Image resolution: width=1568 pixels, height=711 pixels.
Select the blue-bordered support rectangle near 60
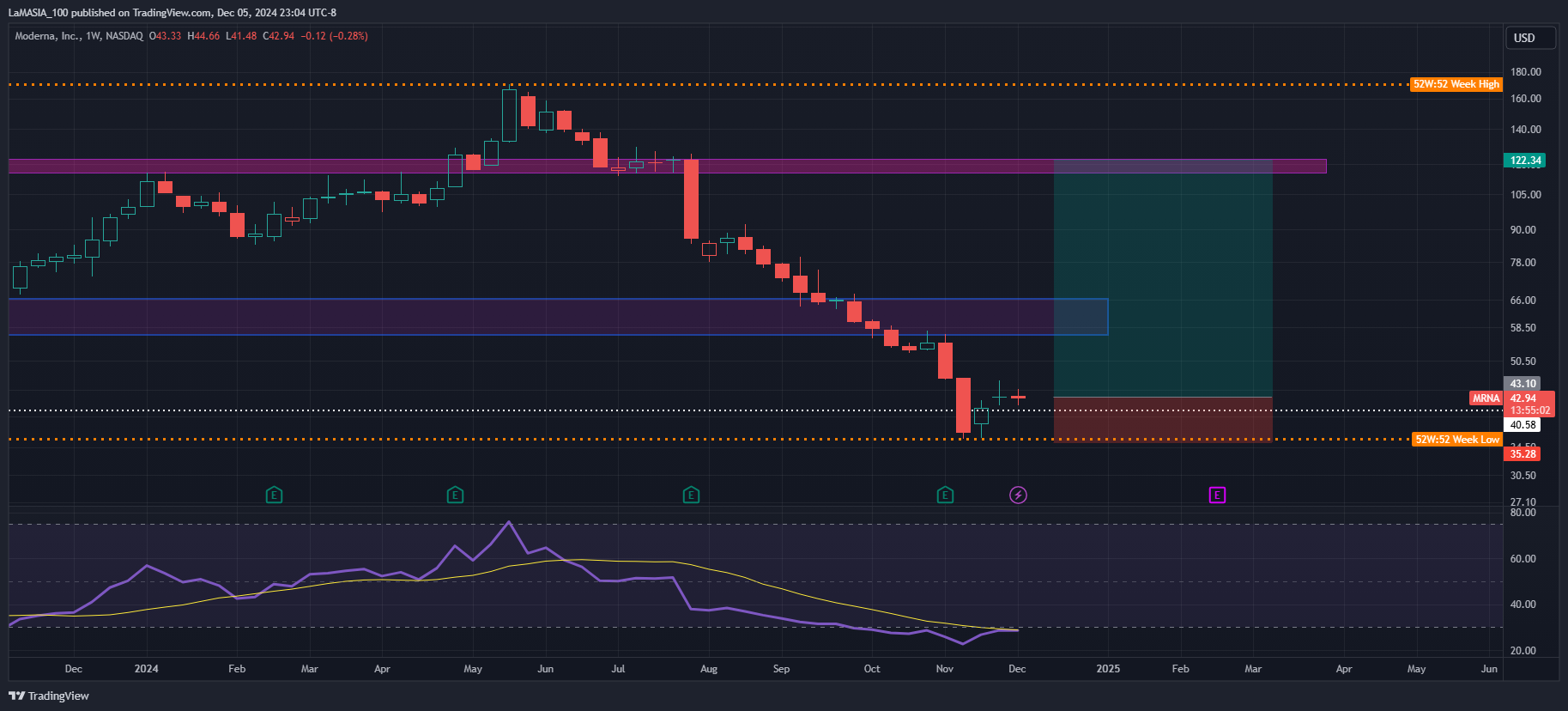coord(558,317)
